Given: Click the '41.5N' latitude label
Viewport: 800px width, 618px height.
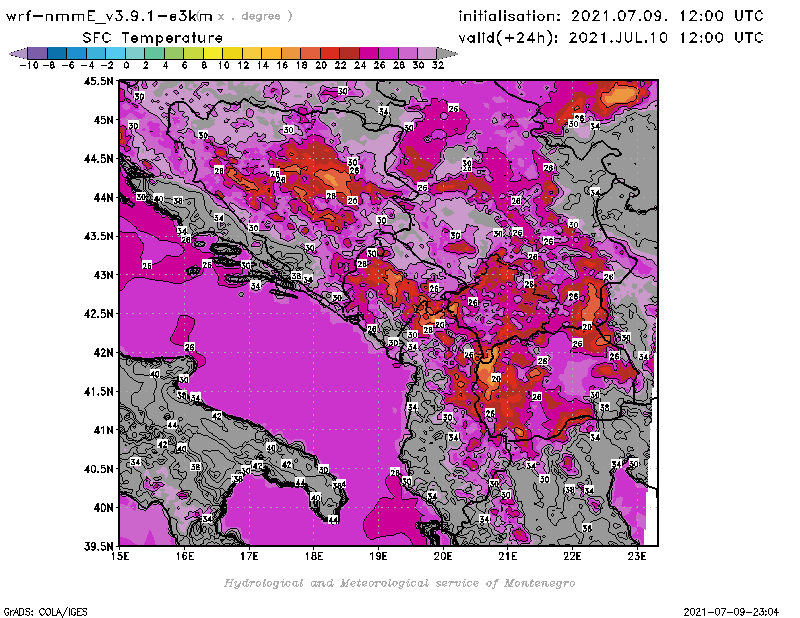Looking at the screenshot, I should click(x=98, y=391).
